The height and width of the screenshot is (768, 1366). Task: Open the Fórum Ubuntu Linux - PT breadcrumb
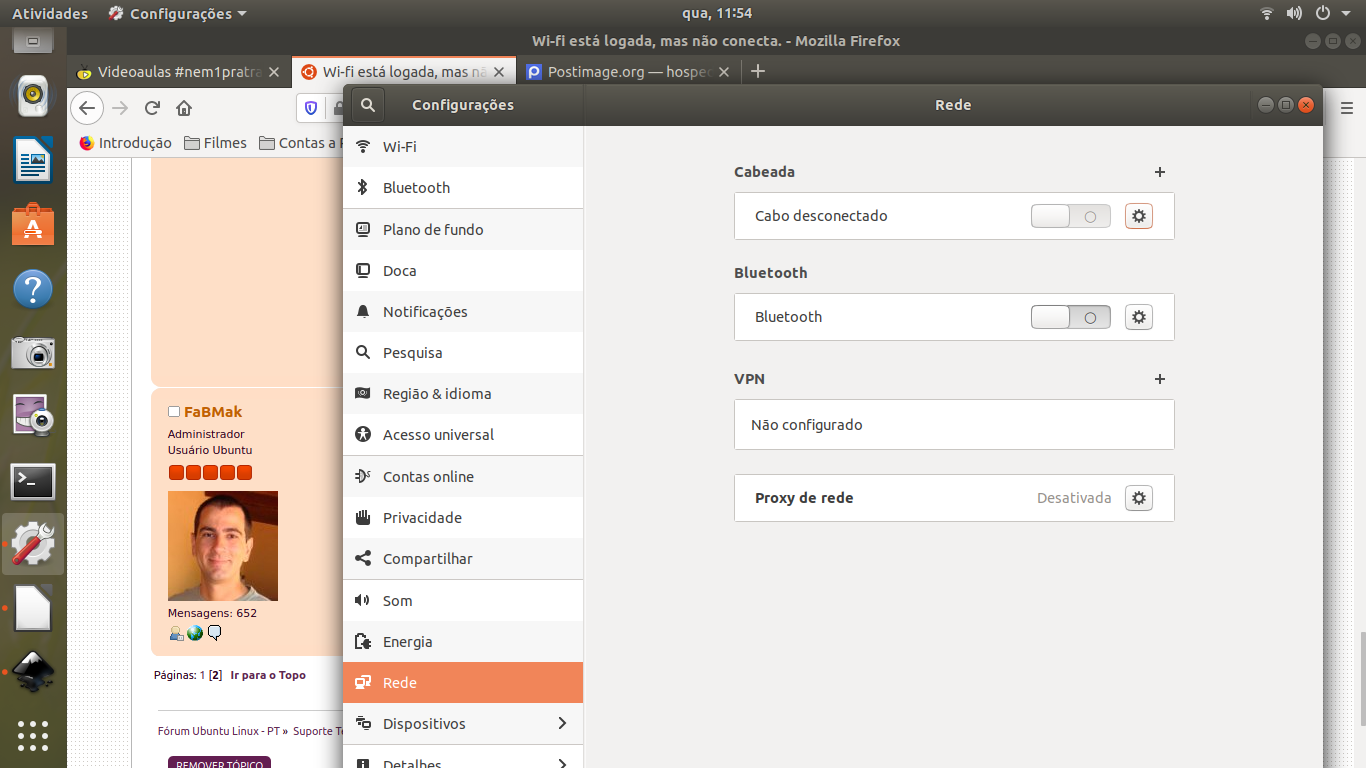coord(219,731)
